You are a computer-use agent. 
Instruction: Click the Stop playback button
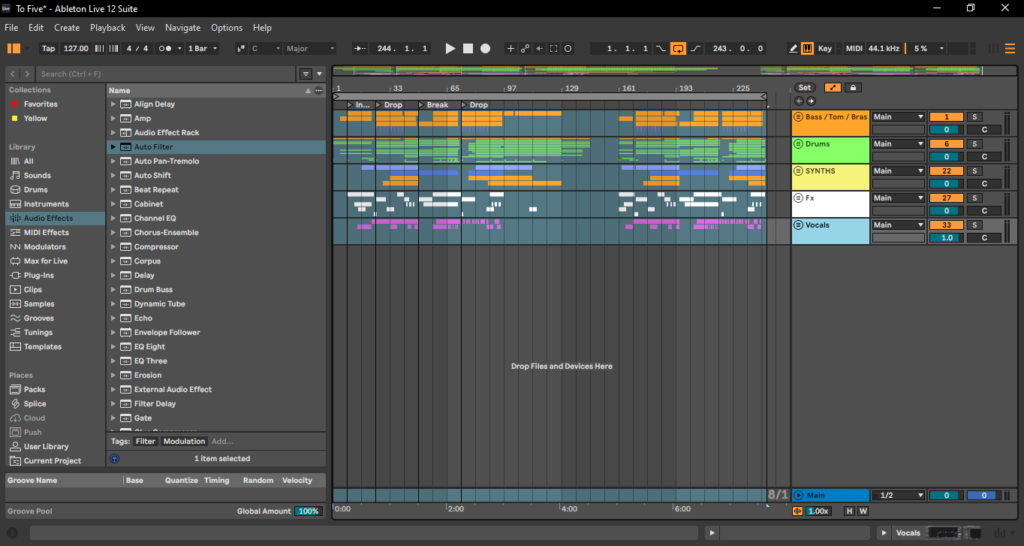pos(467,48)
